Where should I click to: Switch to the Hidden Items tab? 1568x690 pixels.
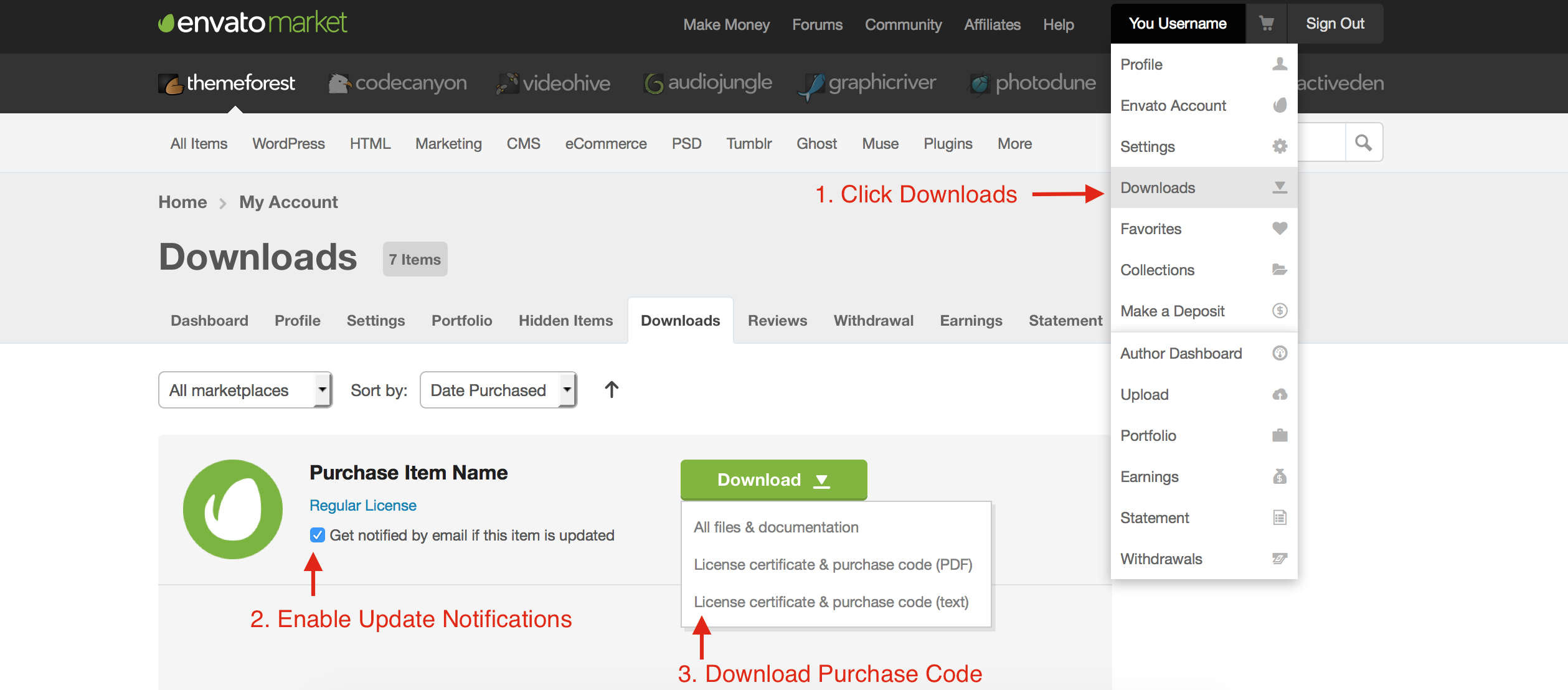pyautogui.click(x=565, y=321)
